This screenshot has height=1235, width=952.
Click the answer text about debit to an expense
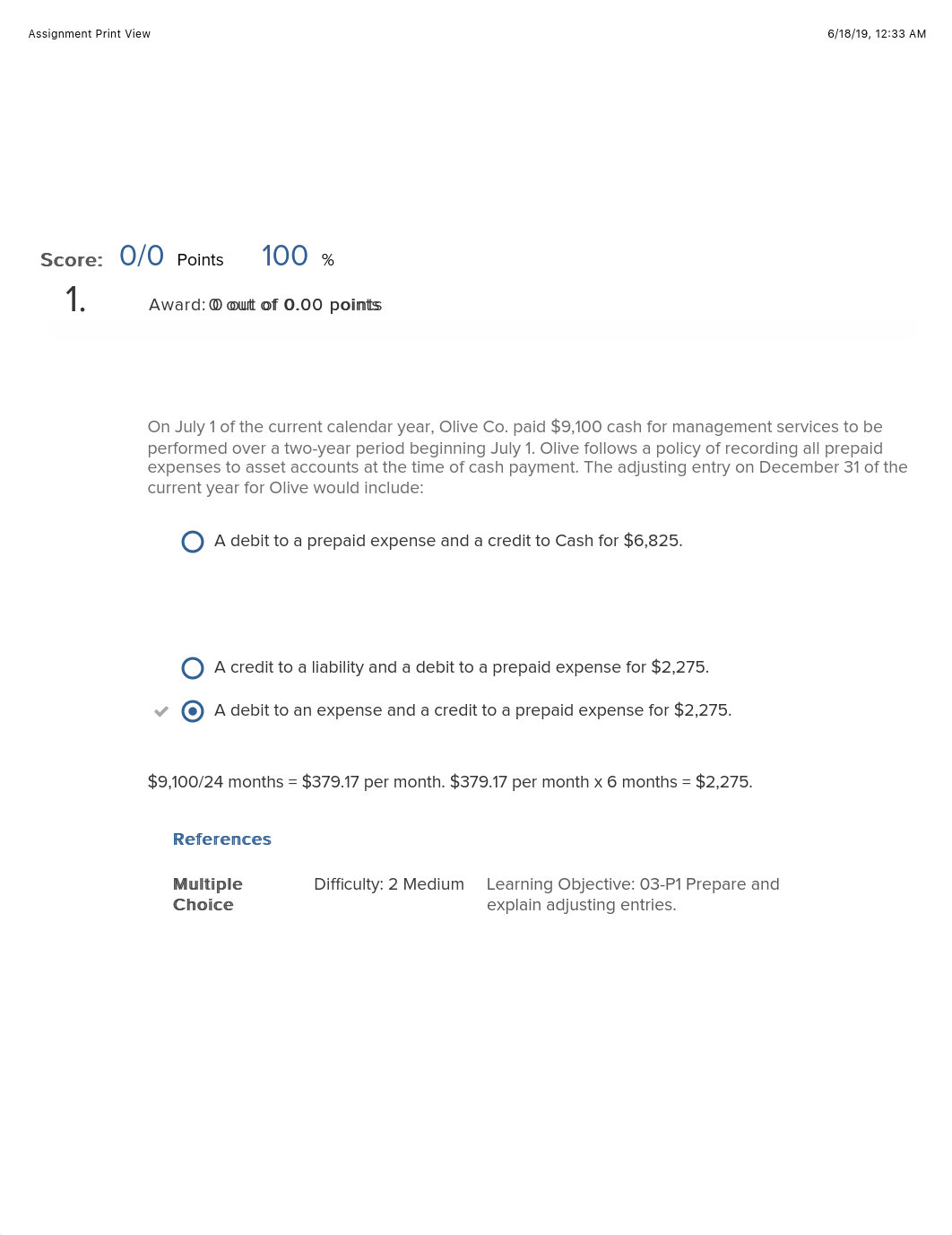(x=472, y=710)
